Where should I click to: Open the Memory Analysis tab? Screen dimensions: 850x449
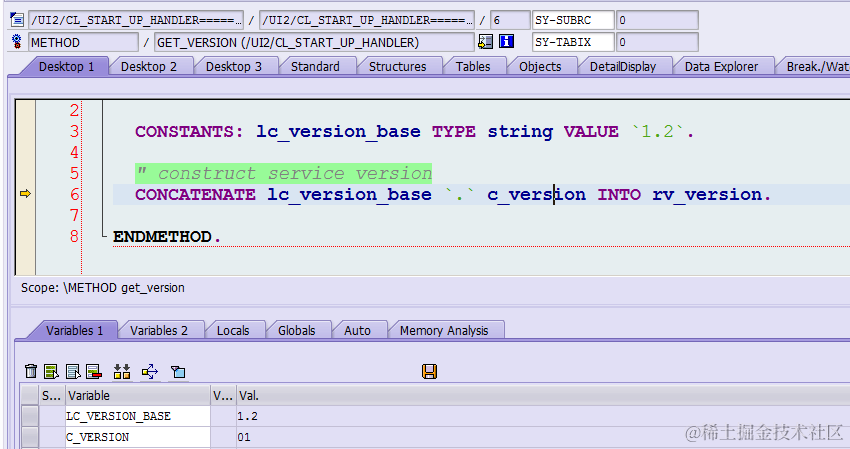tap(444, 331)
